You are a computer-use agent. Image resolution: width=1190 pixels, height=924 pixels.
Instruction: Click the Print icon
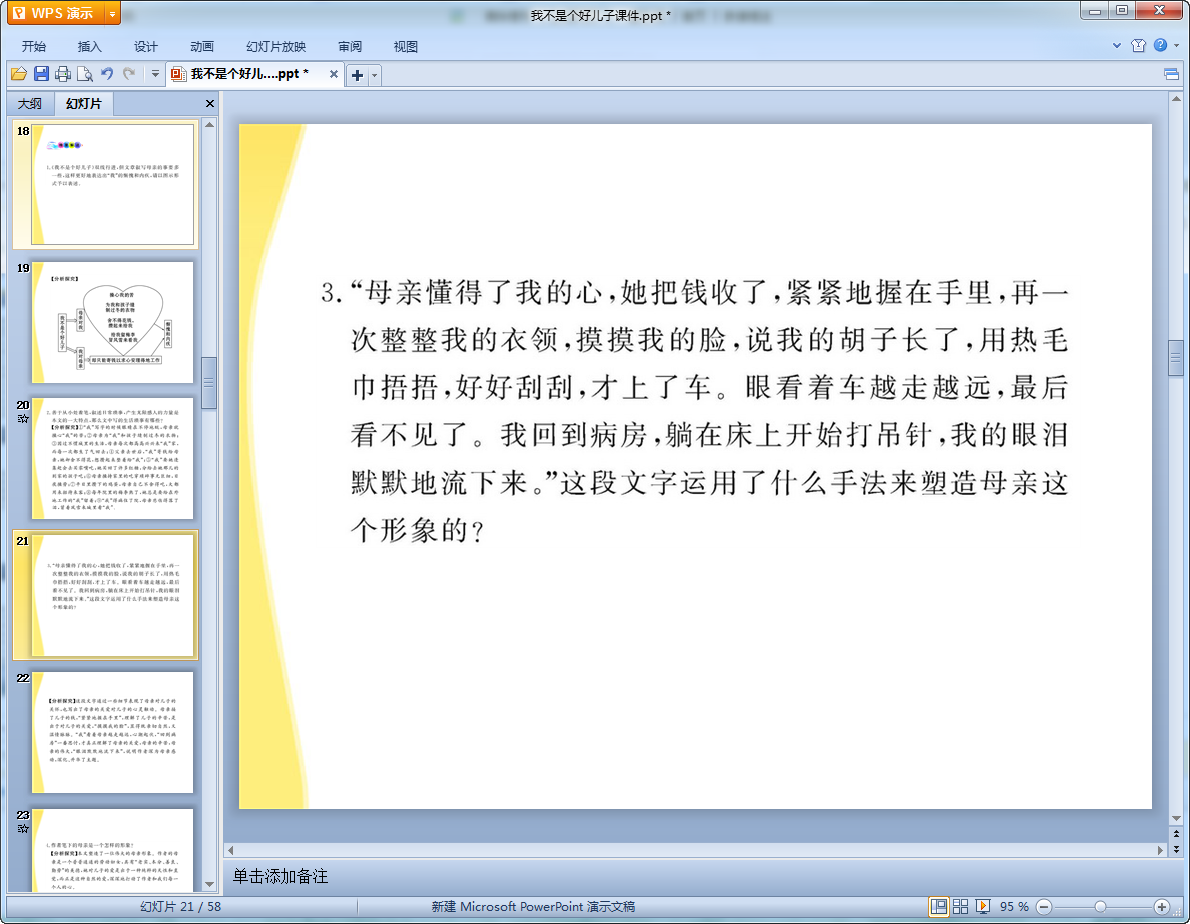click(x=63, y=74)
